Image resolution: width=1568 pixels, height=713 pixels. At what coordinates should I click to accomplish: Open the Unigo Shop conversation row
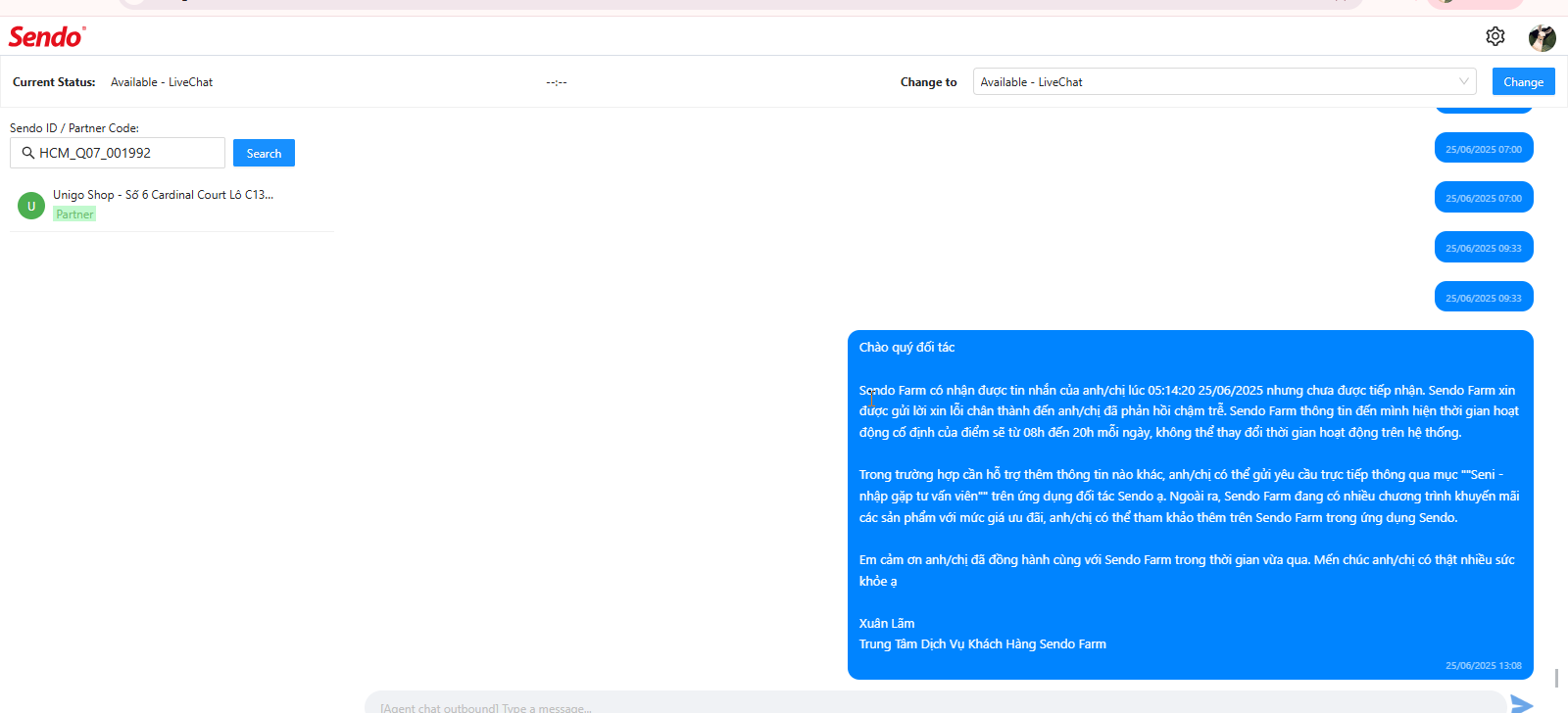[171, 205]
